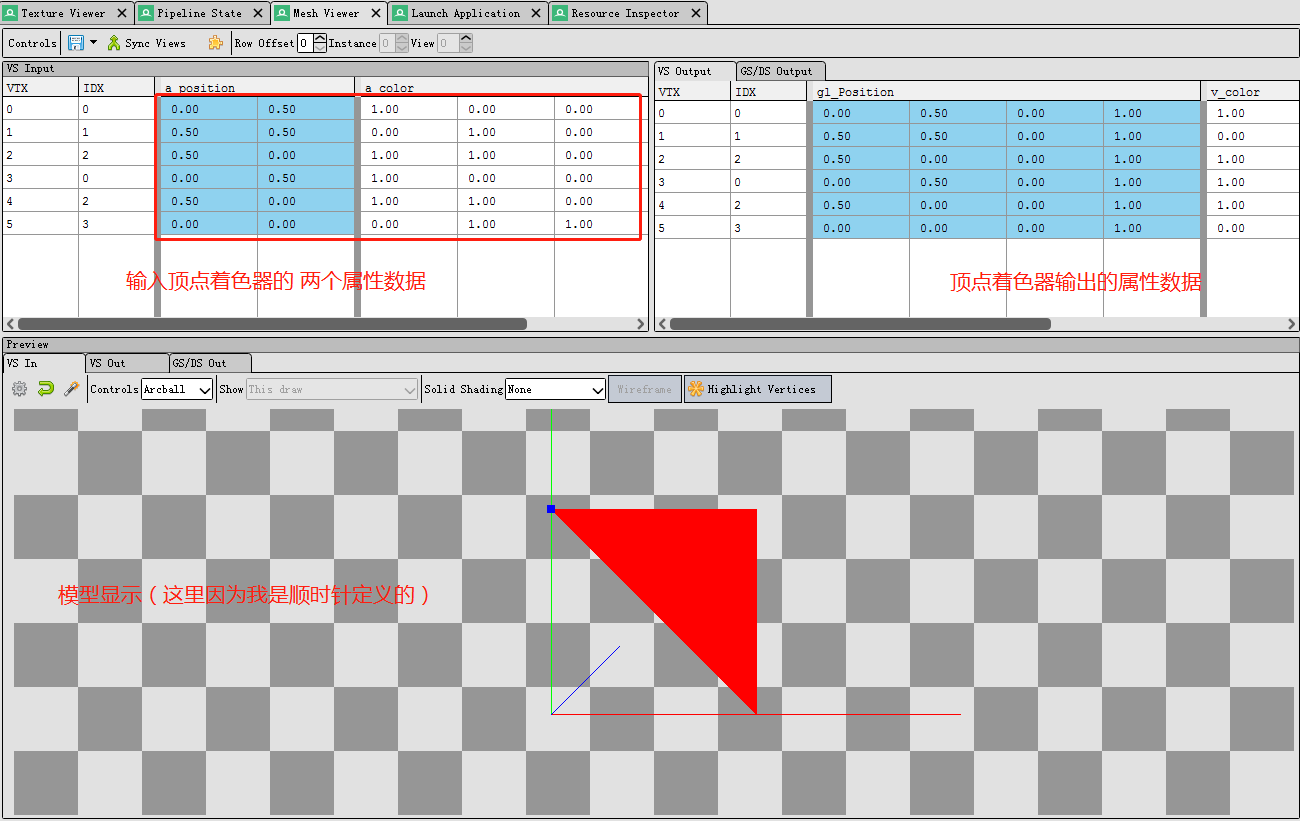Switch to the Pipeline State tab
Image resolution: width=1300 pixels, height=821 pixels.
(x=201, y=13)
